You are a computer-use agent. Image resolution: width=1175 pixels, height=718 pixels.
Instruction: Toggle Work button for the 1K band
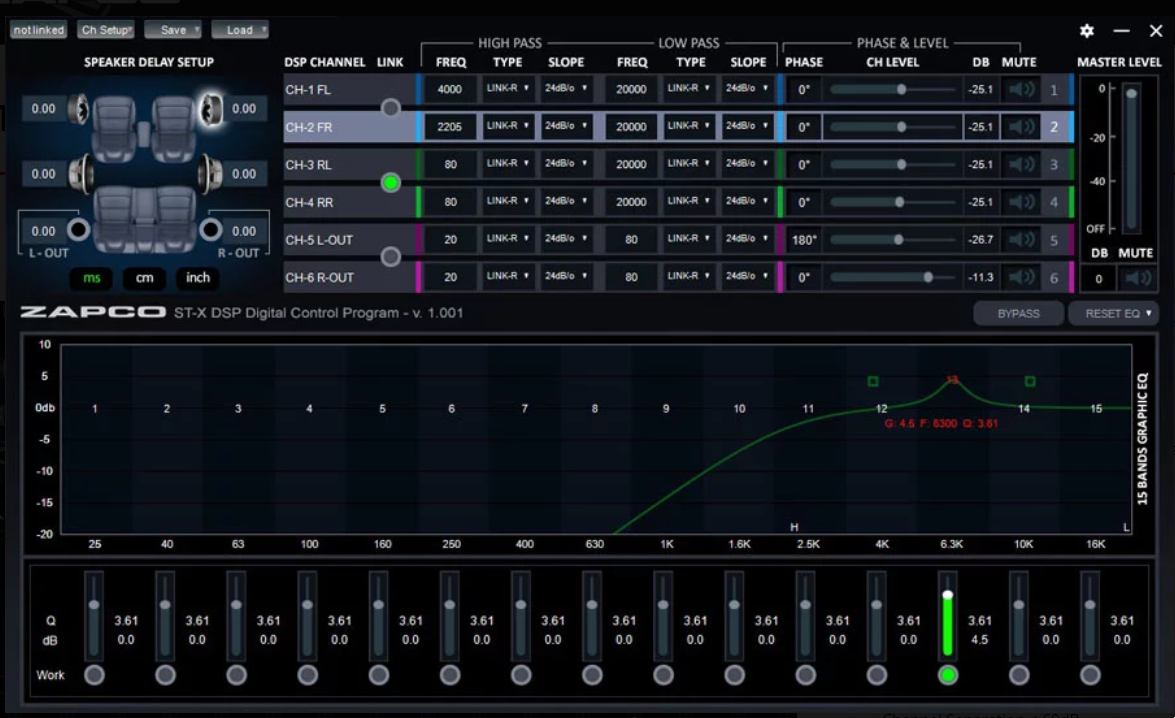pos(663,675)
